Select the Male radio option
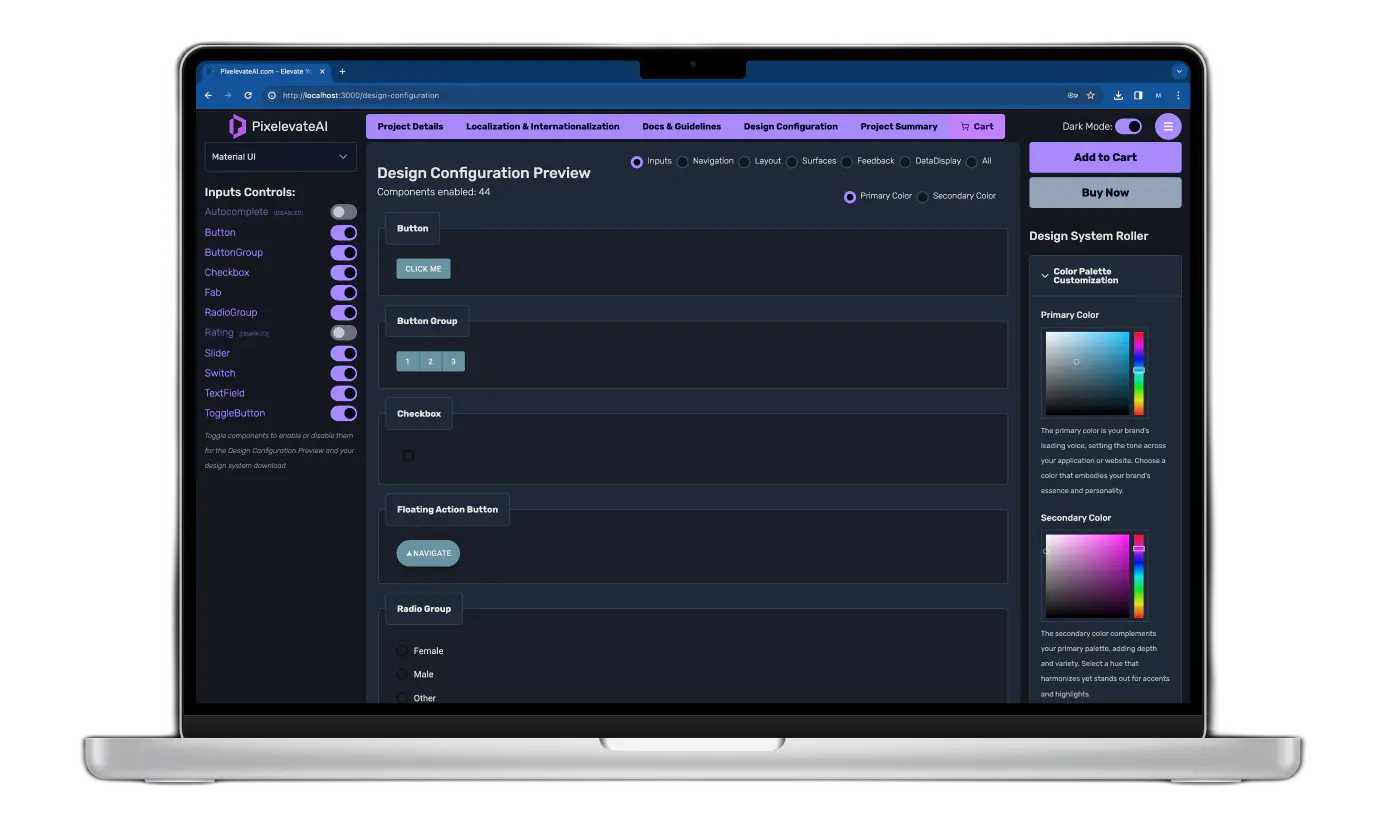The height and width of the screenshot is (826, 1389). click(x=403, y=674)
